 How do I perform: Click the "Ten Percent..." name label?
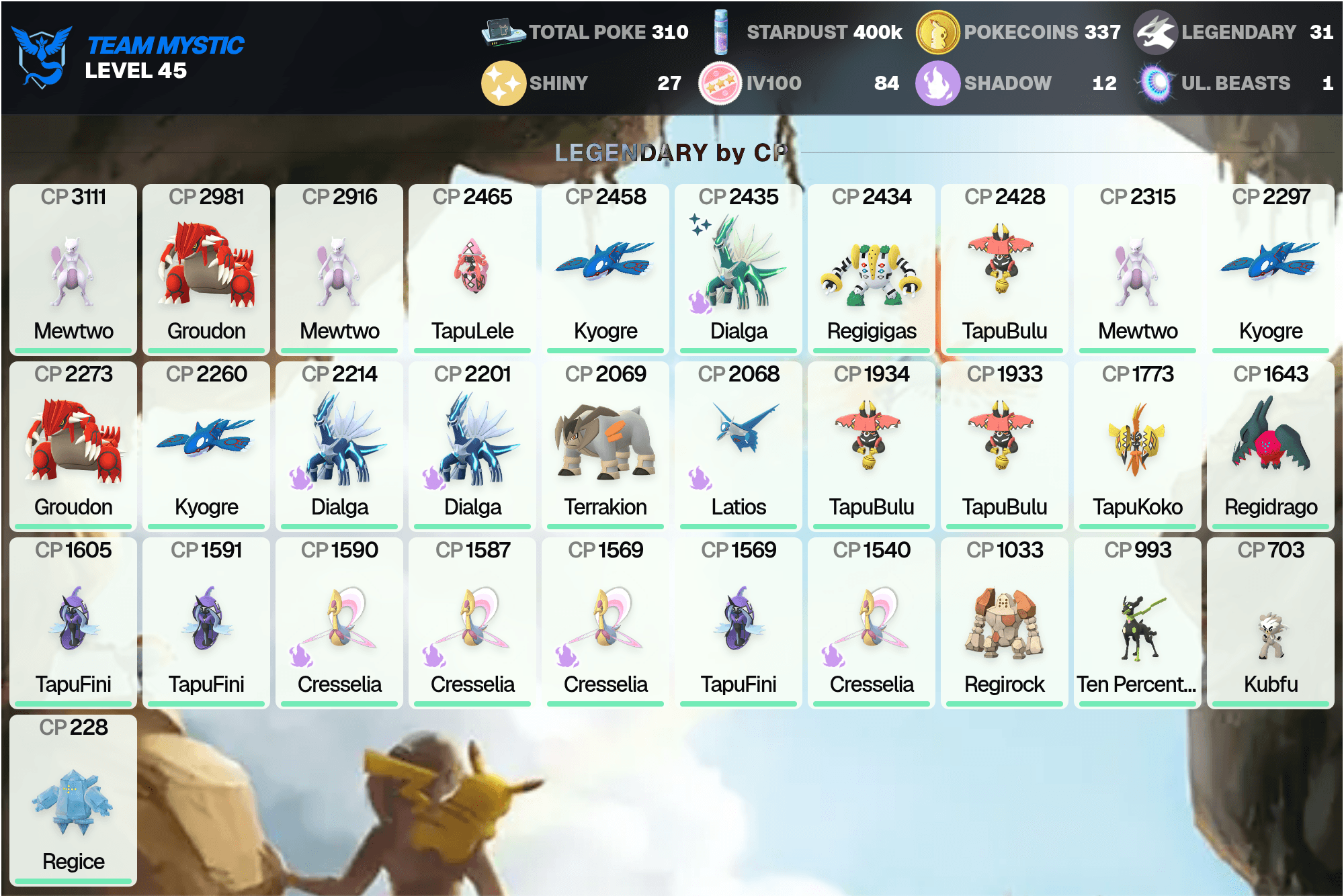(x=1137, y=684)
